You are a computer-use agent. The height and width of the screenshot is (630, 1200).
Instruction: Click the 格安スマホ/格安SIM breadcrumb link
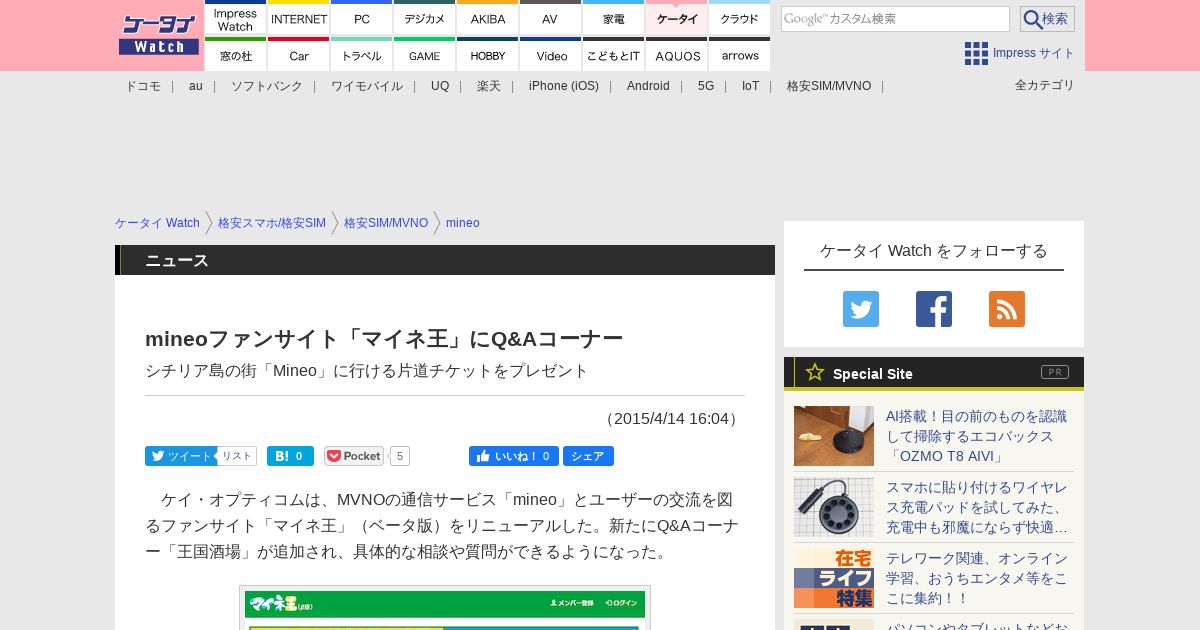272,223
